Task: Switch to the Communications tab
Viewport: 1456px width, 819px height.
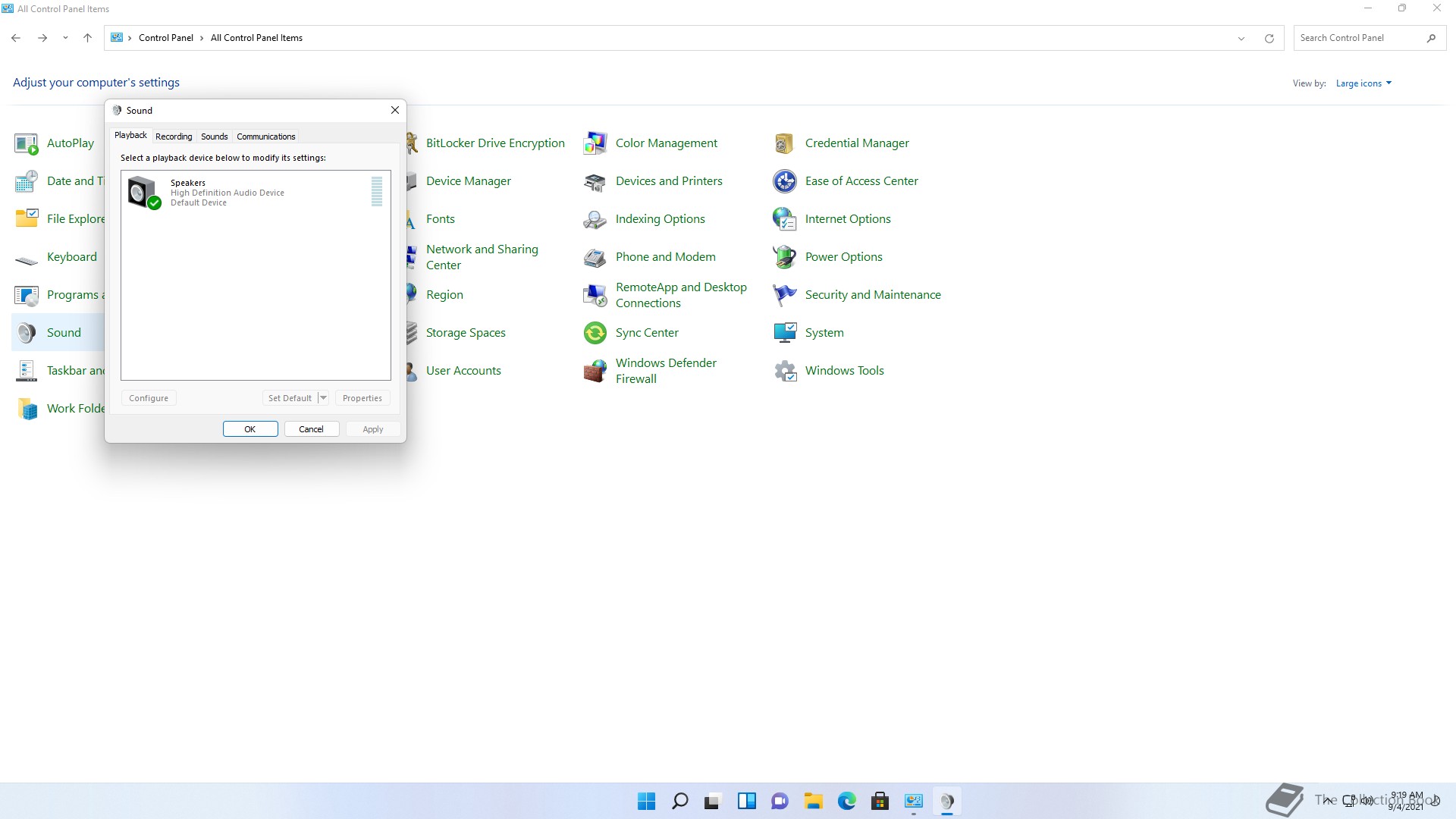Action: (x=266, y=136)
